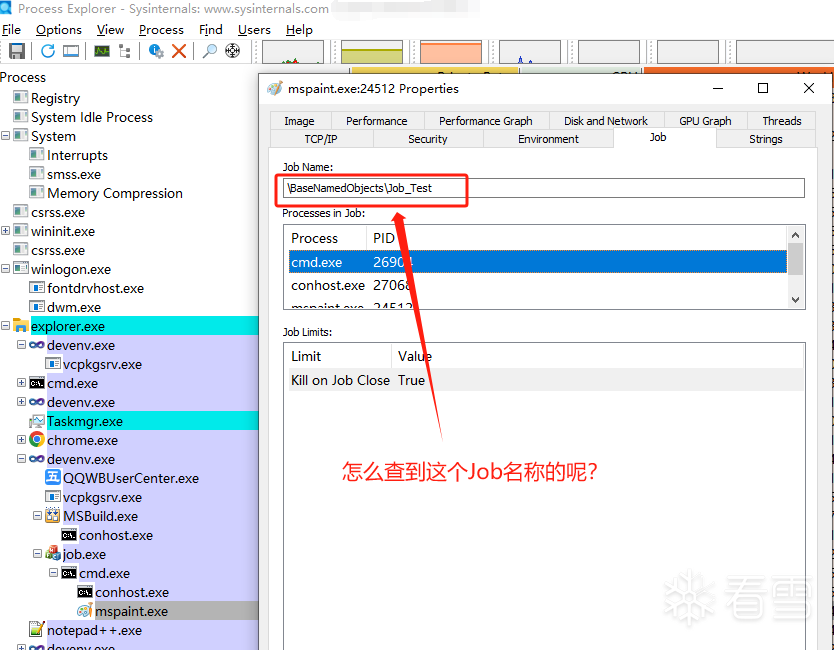Click the chrome.exe process icon
Image resolution: width=834 pixels, height=650 pixels.
pos(37,439)
